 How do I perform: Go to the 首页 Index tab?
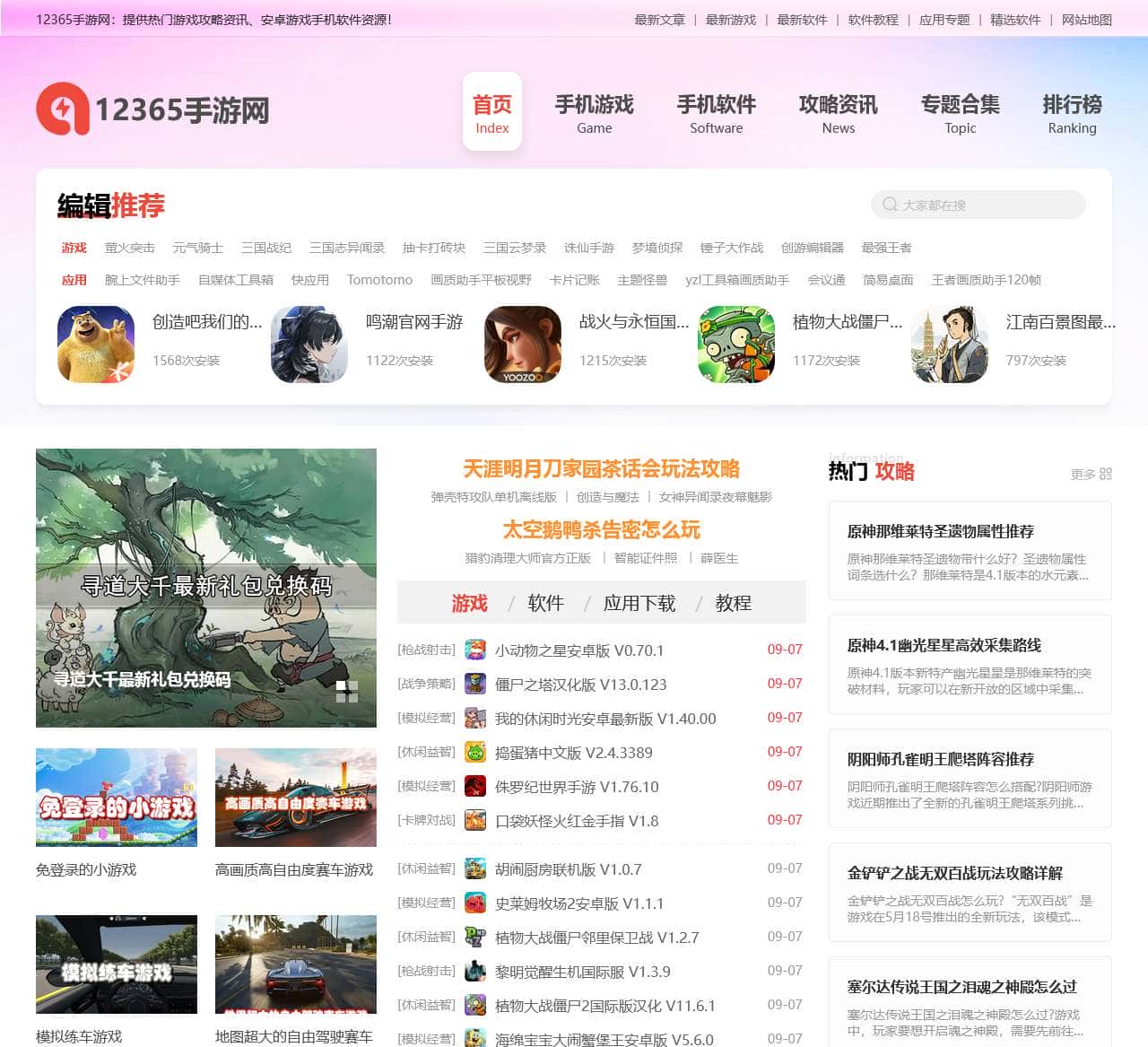coord(492,113)
